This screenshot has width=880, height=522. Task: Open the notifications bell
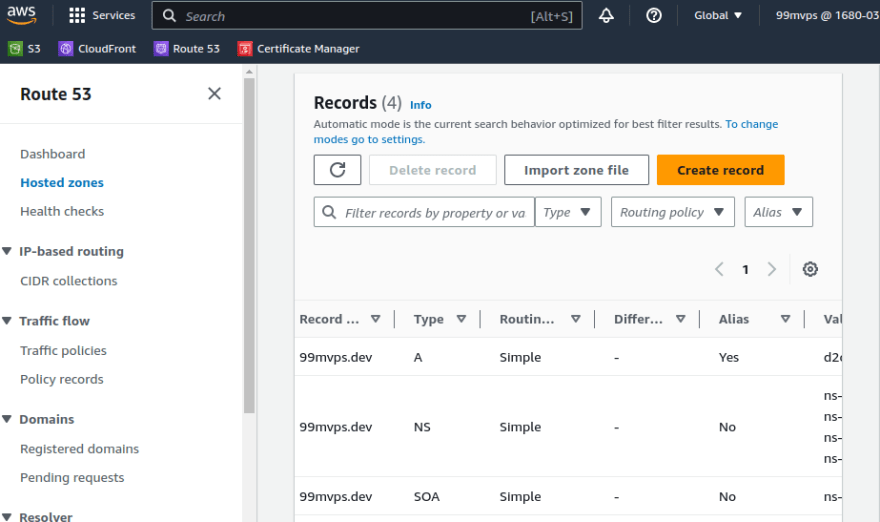point(606,15)
